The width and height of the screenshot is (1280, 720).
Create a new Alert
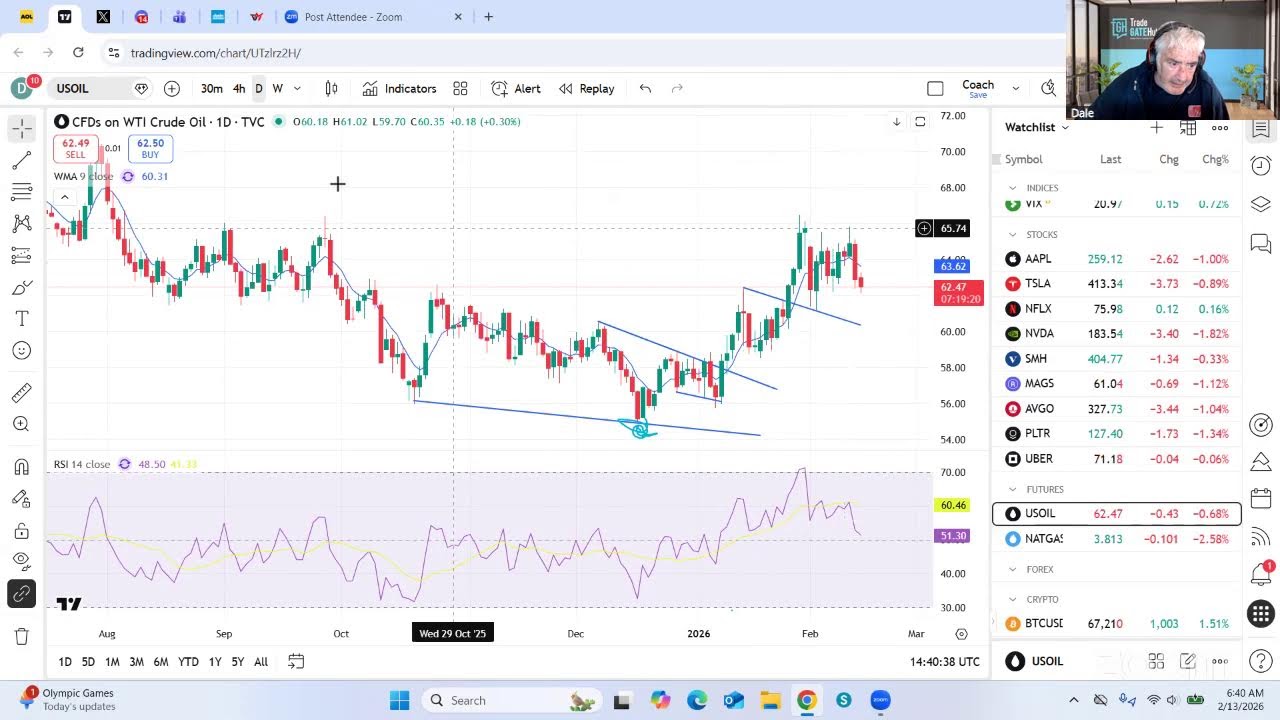[x=516, y=88]
